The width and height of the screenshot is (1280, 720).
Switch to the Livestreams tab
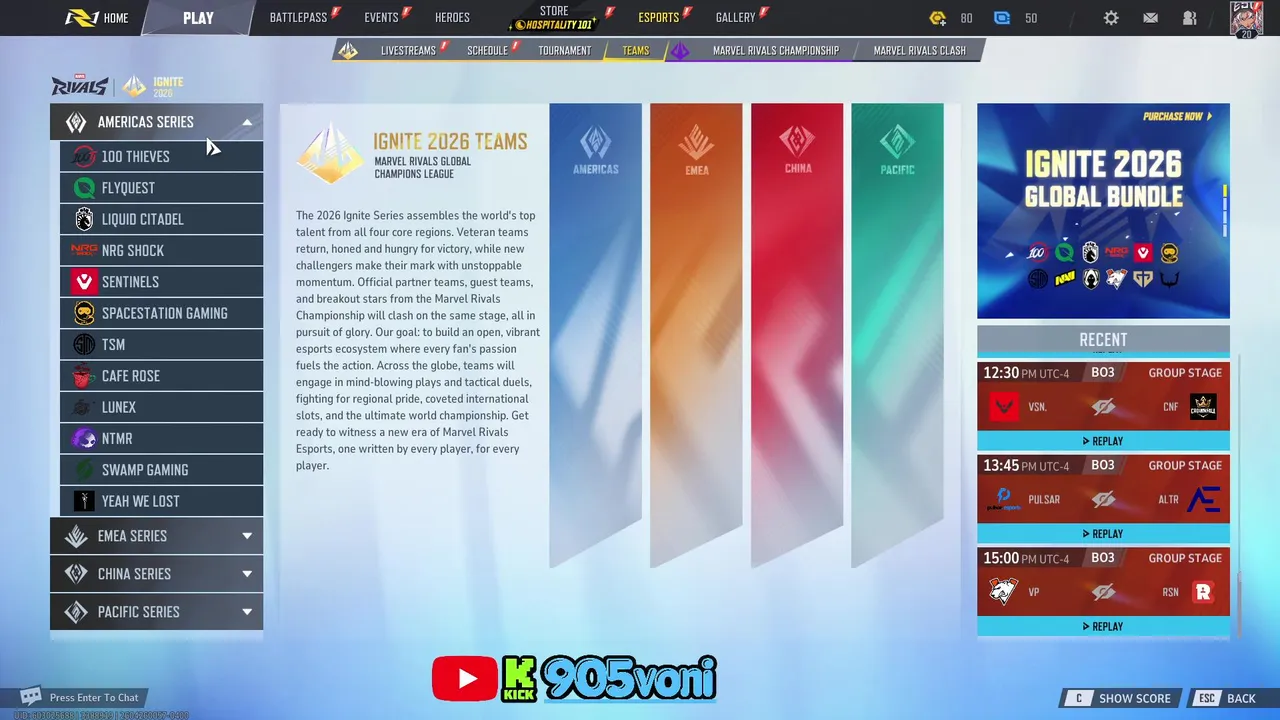408,50
